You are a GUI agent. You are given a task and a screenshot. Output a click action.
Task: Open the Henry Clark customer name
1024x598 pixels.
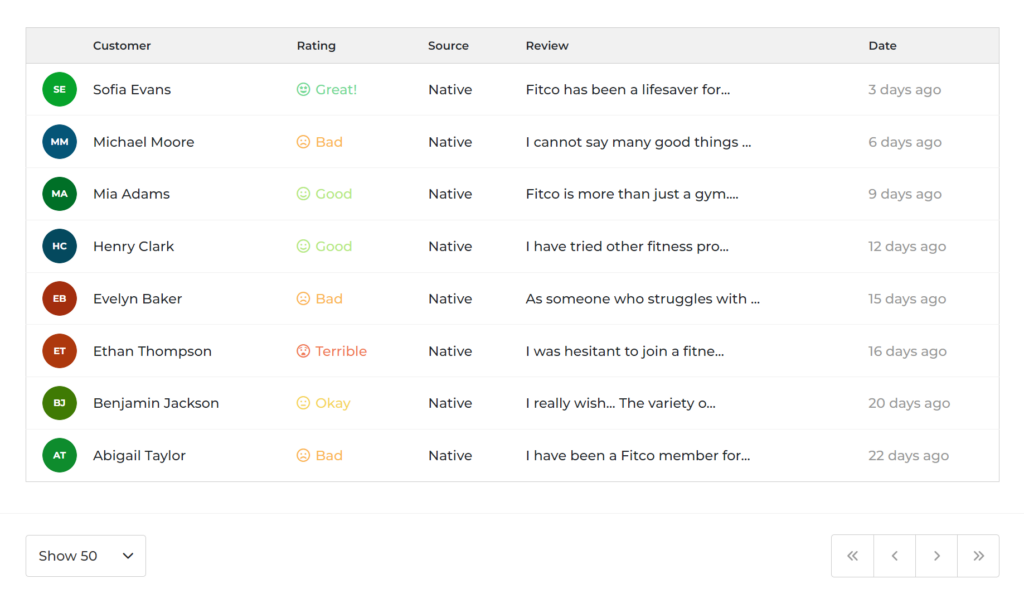133,246
